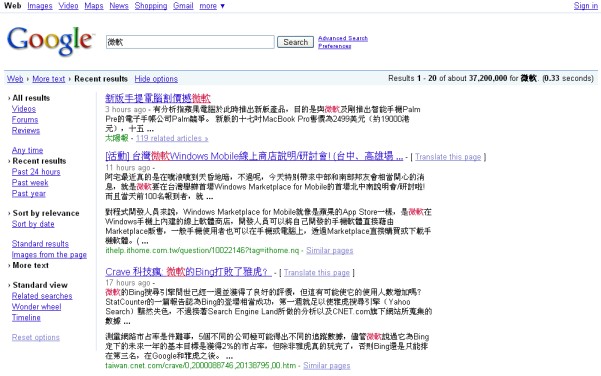Click the '17 hours ago' timestamp
The image size is (601, 376).
tap(128, 283)
